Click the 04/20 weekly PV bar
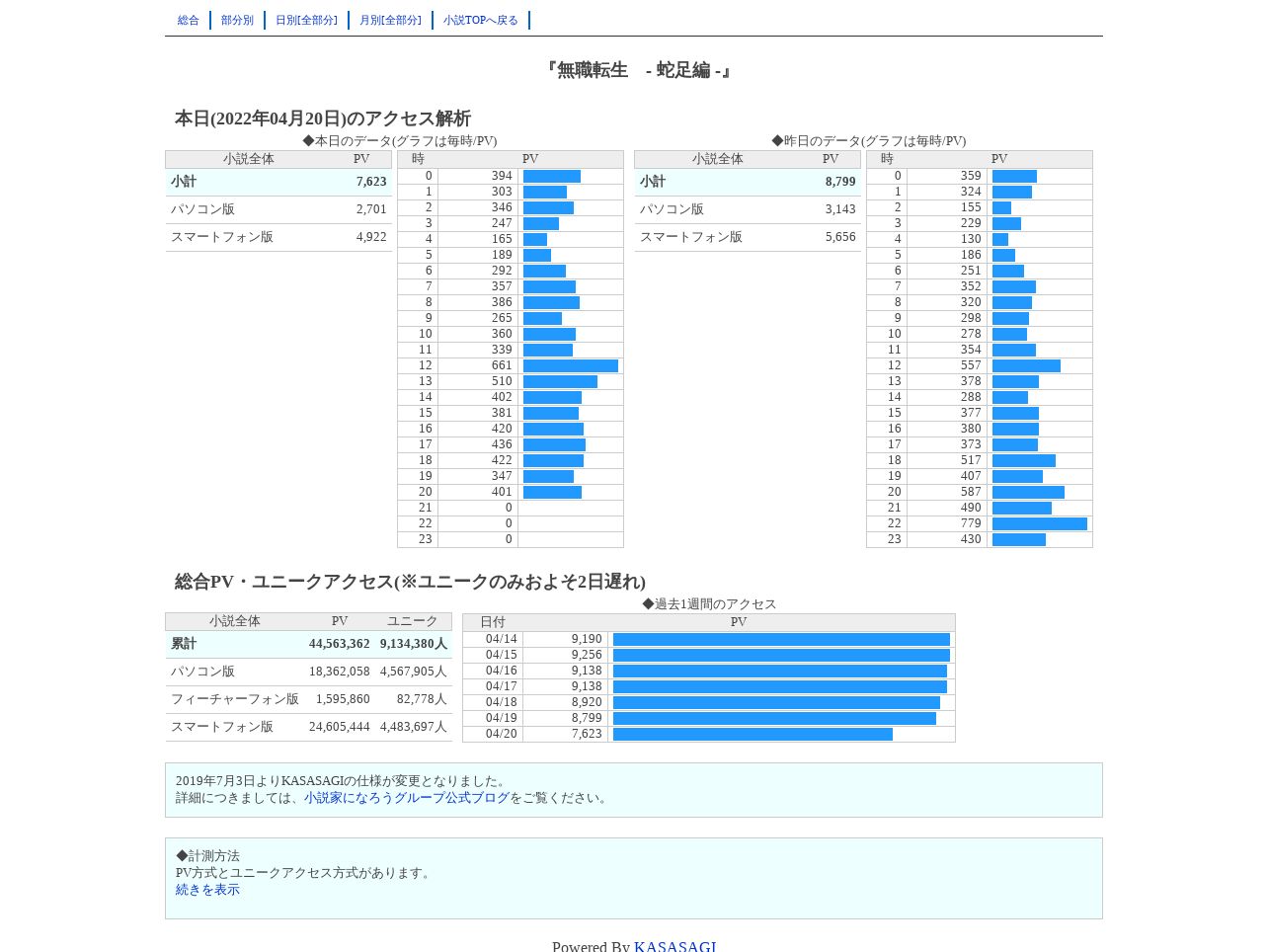This screenshot has height=952, width=1268. coord(753,734)
